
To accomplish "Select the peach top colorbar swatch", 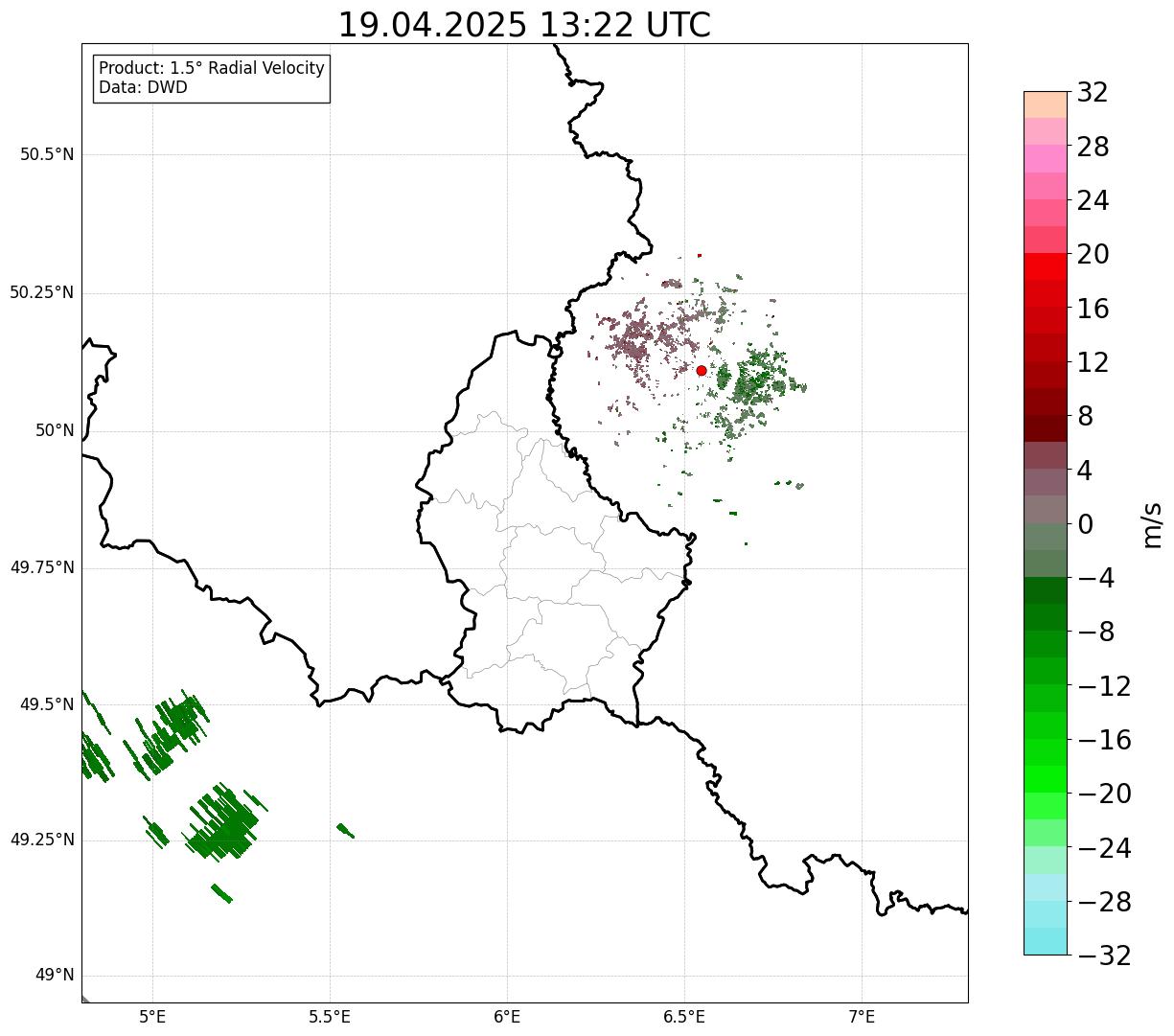I will point(1046,104).
